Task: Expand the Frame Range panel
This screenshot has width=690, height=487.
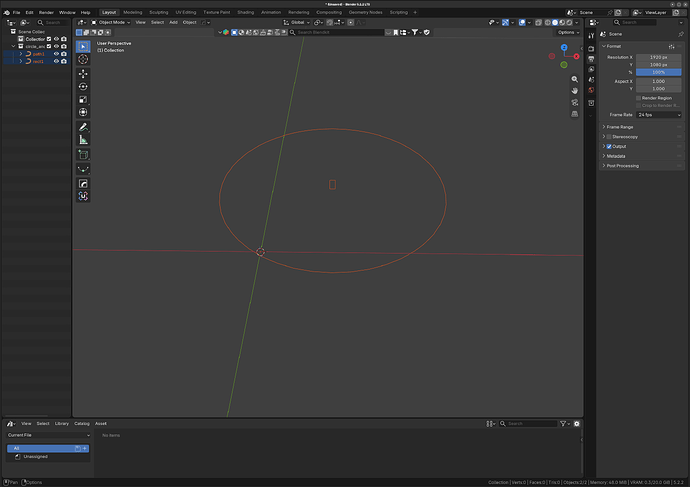Action: tap(620, 127)
